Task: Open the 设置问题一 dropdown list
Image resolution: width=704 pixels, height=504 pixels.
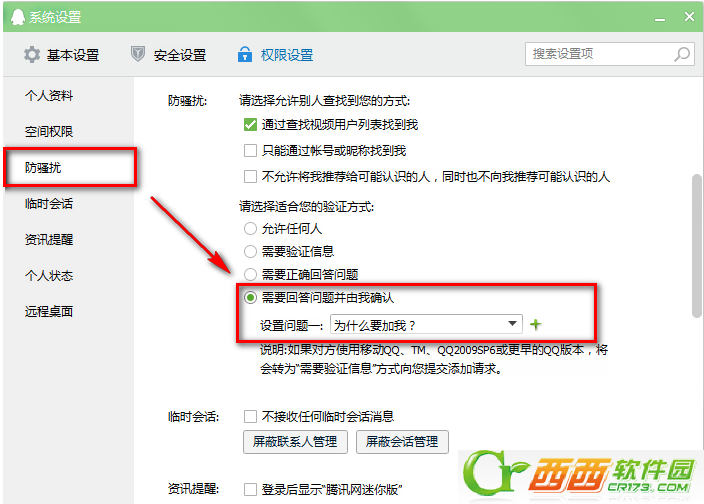Action: pyautogui.click(x=426, y=324)
